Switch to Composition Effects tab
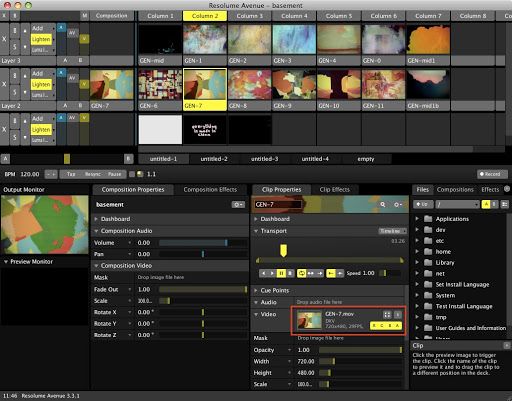 point(210,190)
